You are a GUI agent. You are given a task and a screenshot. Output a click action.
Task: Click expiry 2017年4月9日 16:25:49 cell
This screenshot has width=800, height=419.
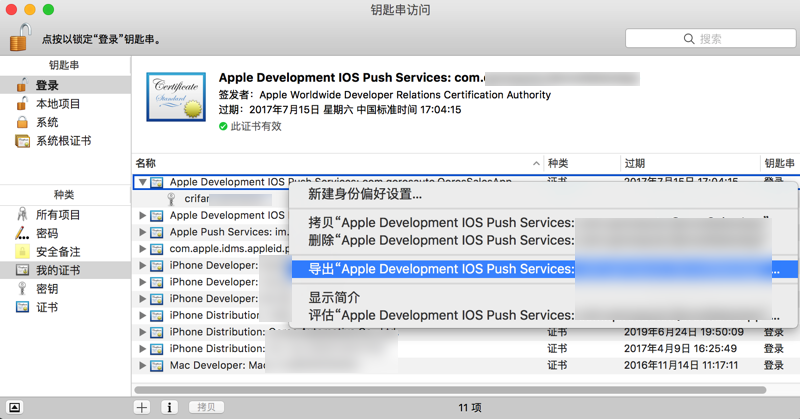pyautogui.click(x=680, y=349)
